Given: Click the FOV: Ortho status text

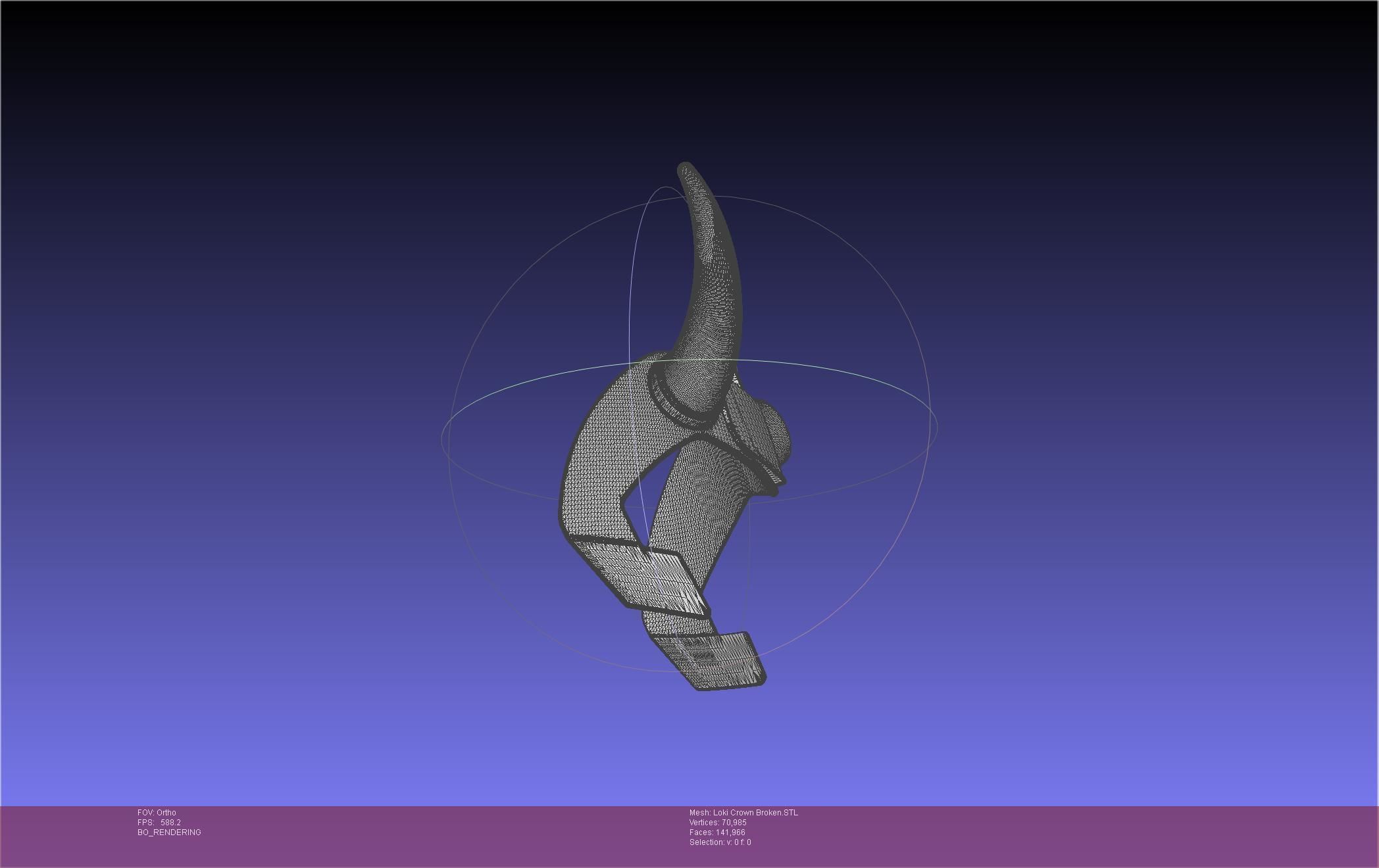Looking at the screenshot, I should [x=157, y=813].
